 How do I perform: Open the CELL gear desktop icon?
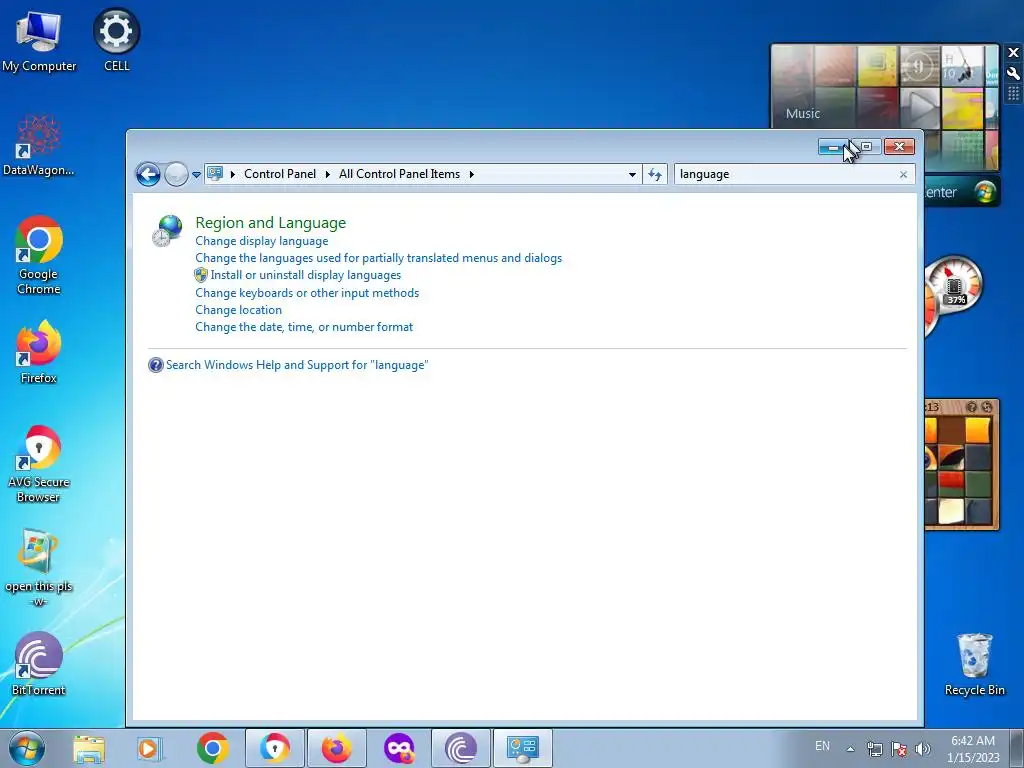coord(116,40)
